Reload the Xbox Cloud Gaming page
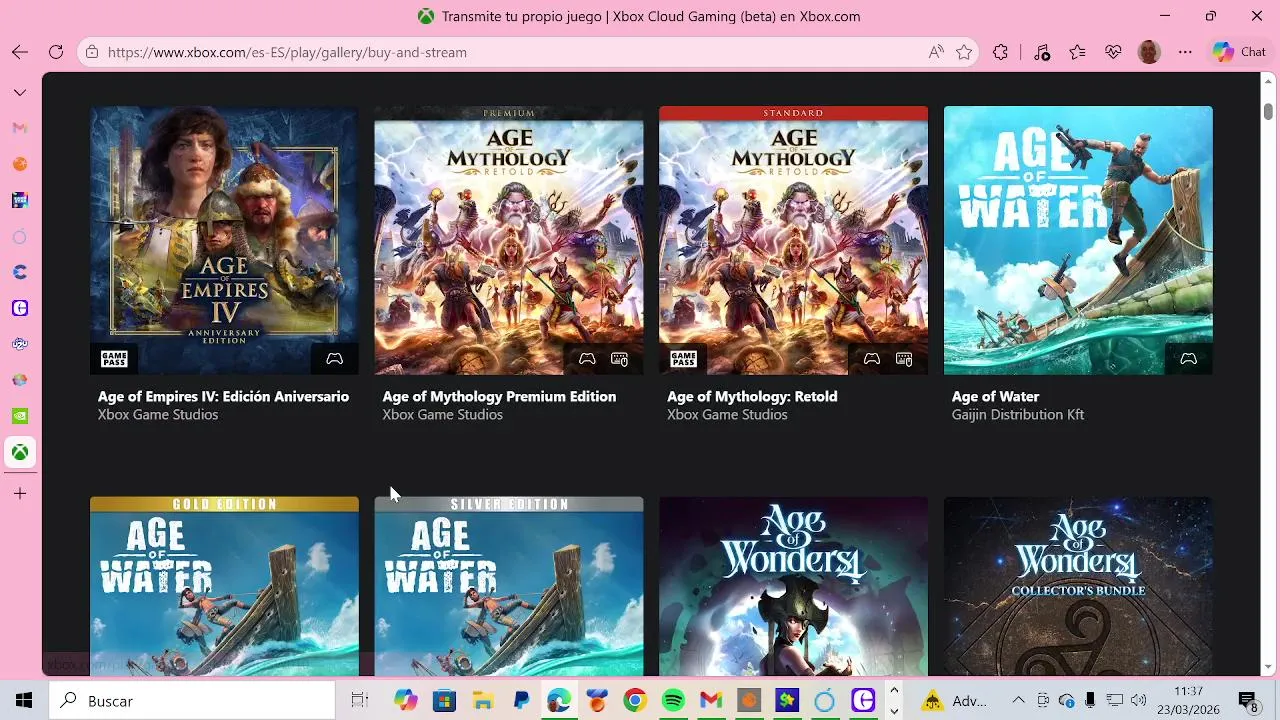This screenshot has height=720, width=1280. click(x=56, y=52)
